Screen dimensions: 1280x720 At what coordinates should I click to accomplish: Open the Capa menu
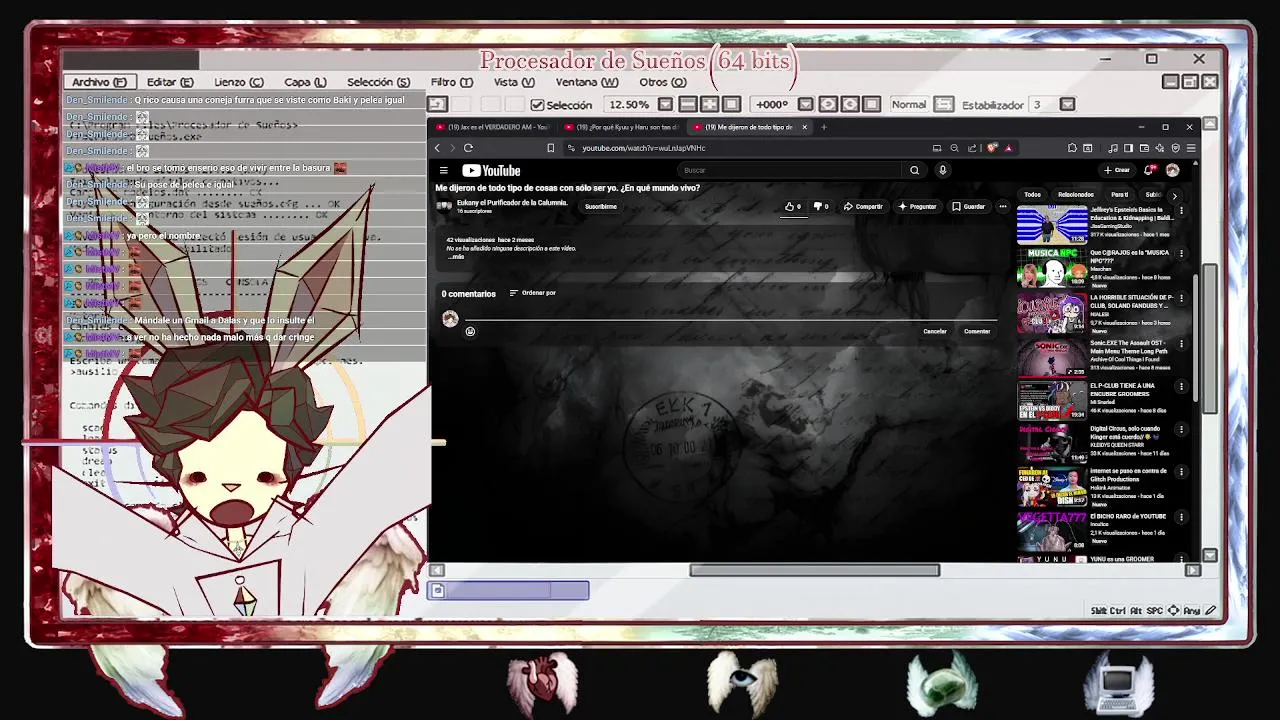pos(305,82)
